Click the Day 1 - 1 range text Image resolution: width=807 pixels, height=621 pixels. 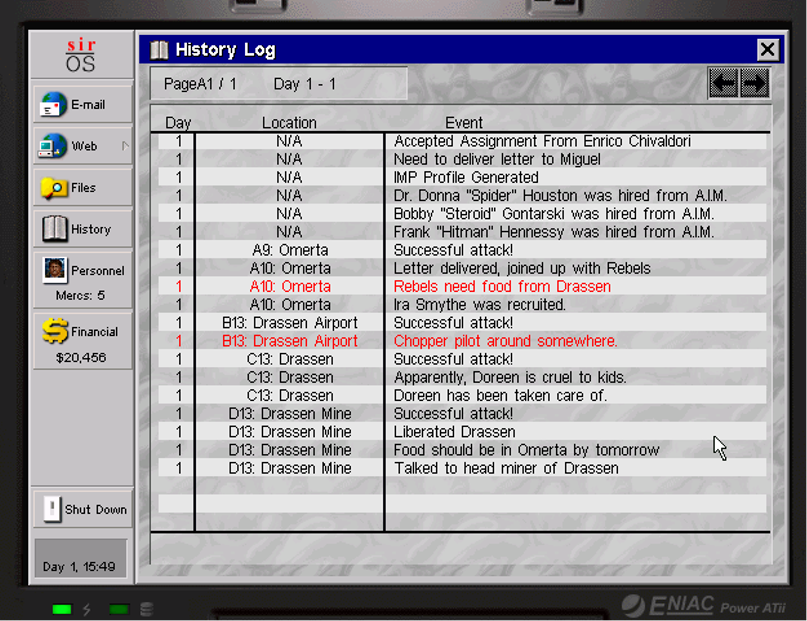click(304, 84)
